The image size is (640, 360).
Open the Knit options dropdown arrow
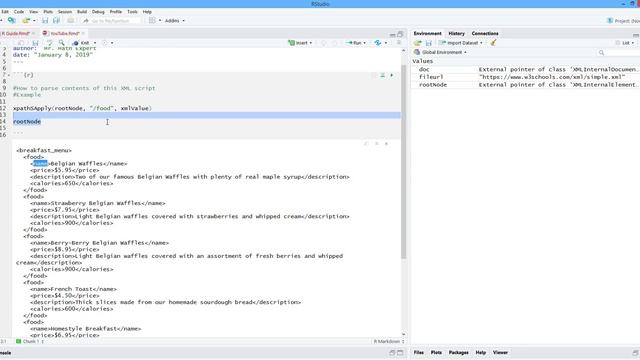tap(95, 43)
